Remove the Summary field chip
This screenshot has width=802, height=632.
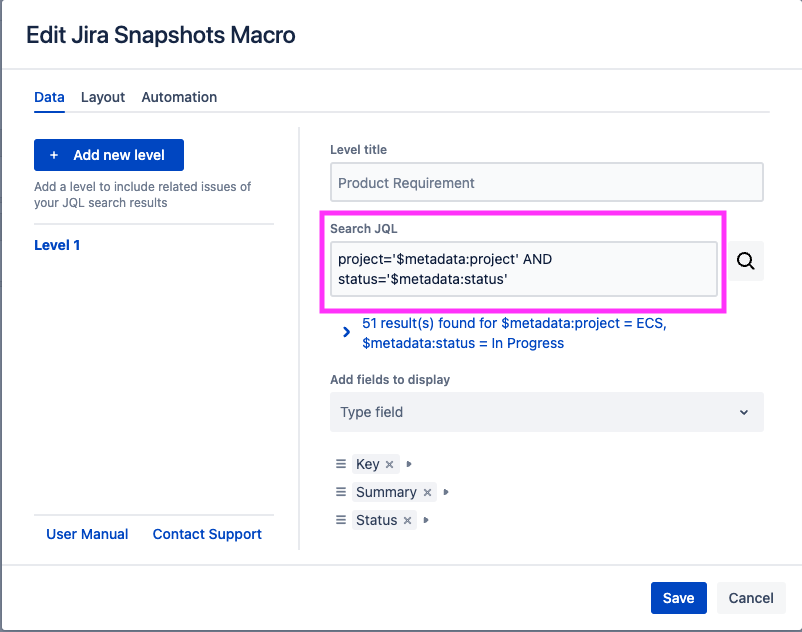427,492
